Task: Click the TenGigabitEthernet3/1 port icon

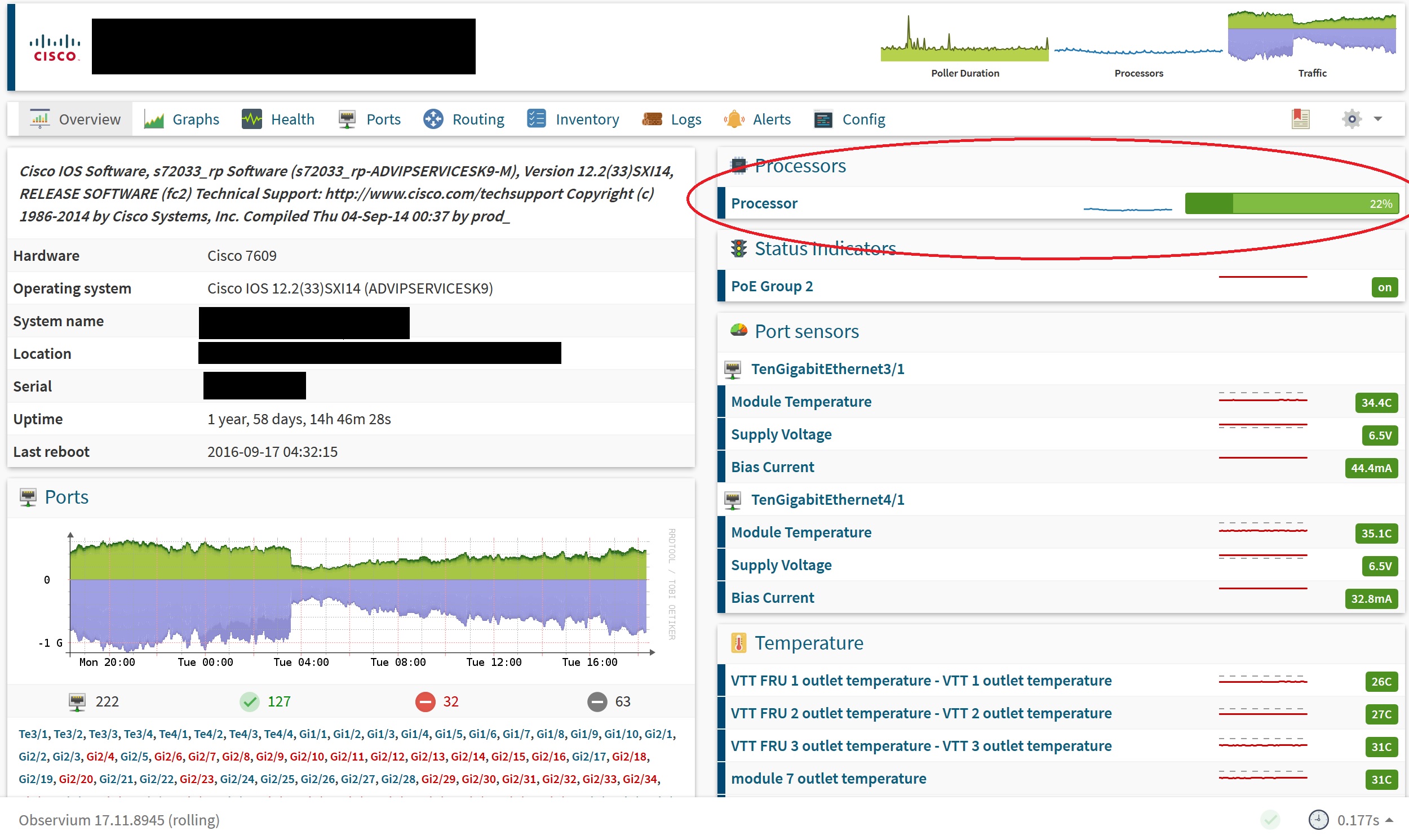Action: 733,370
